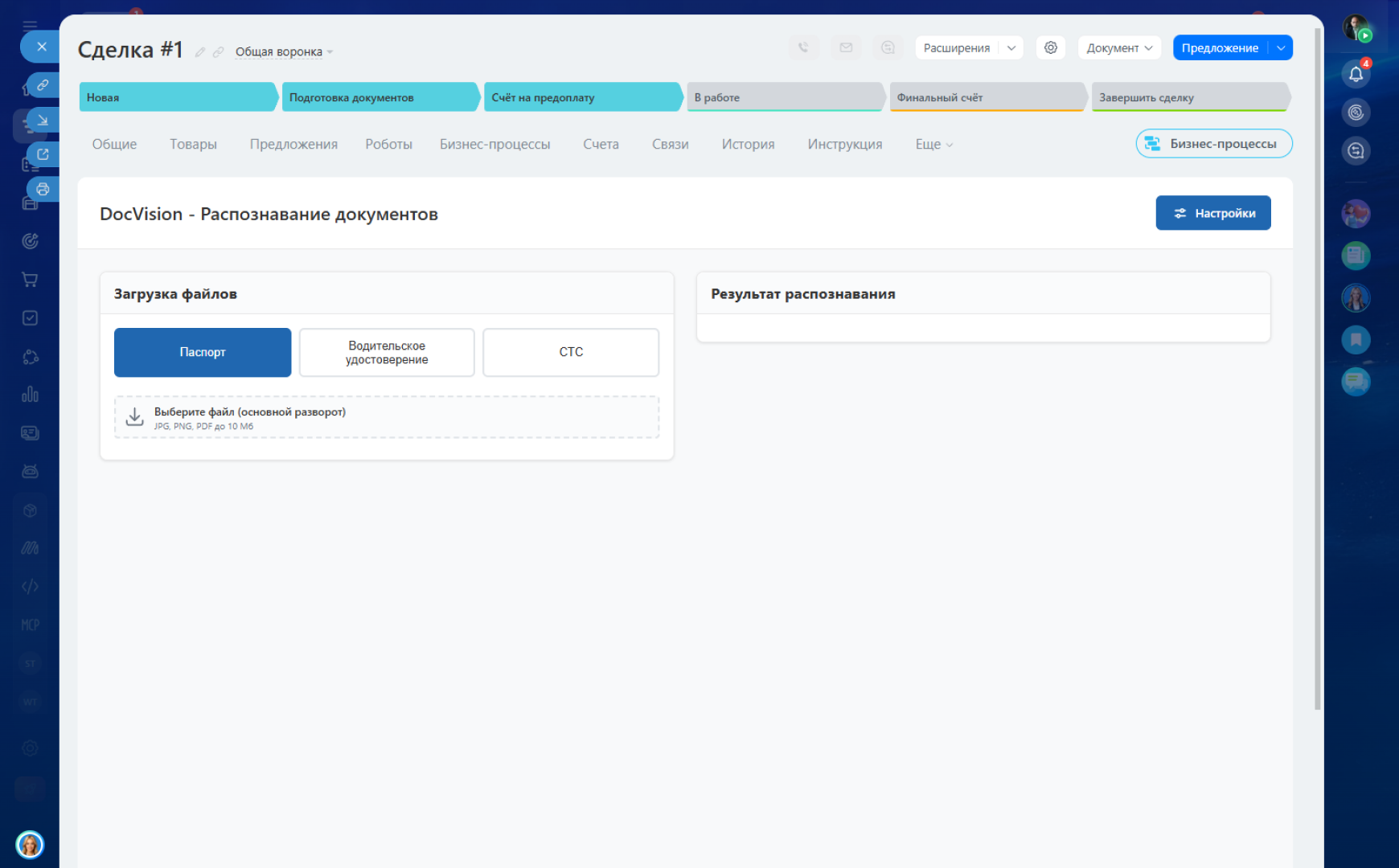Open the gear settings icon in the header
1399x868 pixels.
[1051, 47]
